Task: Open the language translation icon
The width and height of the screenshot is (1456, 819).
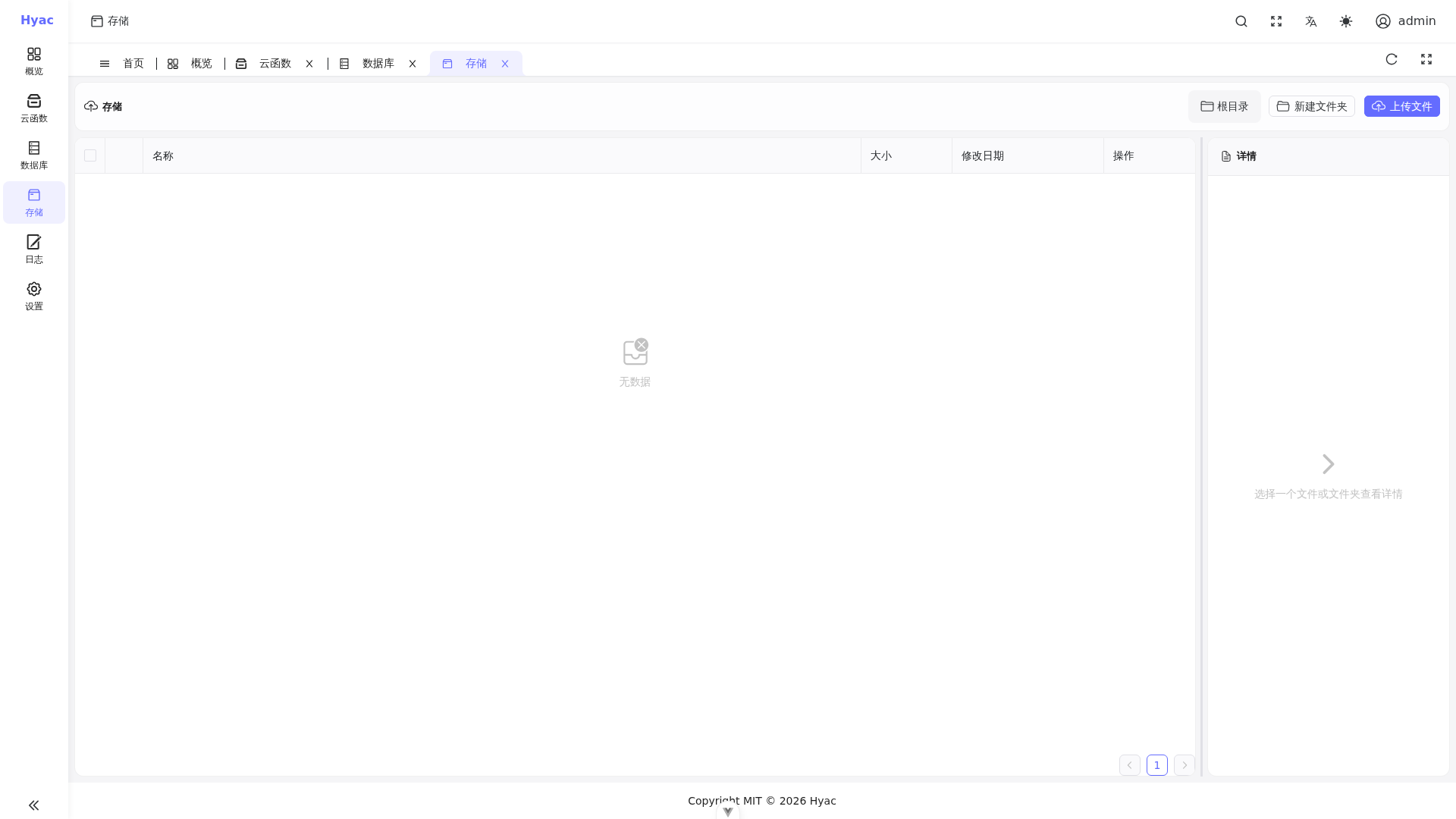Action: (x=1311, y=21)
